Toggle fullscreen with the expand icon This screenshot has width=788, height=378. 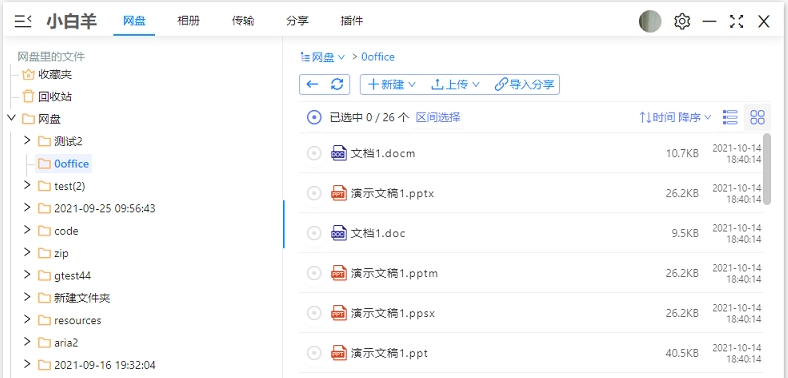(x=736, y=22)
